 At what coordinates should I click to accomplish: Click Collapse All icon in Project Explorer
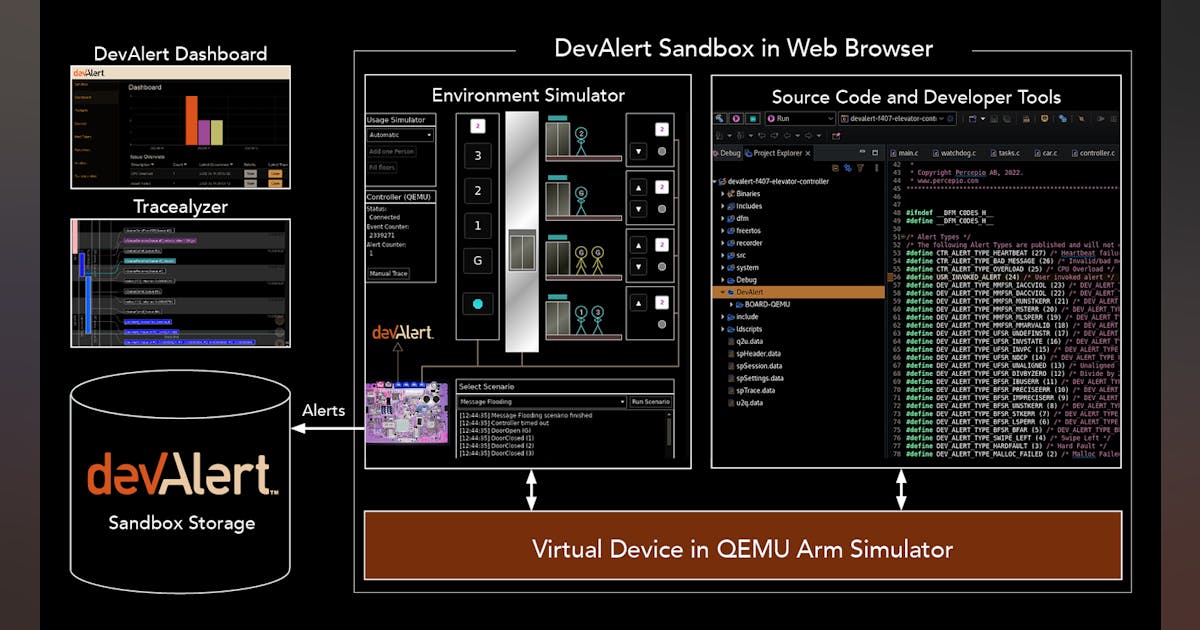pyautogui.click(x=835, y=167)
